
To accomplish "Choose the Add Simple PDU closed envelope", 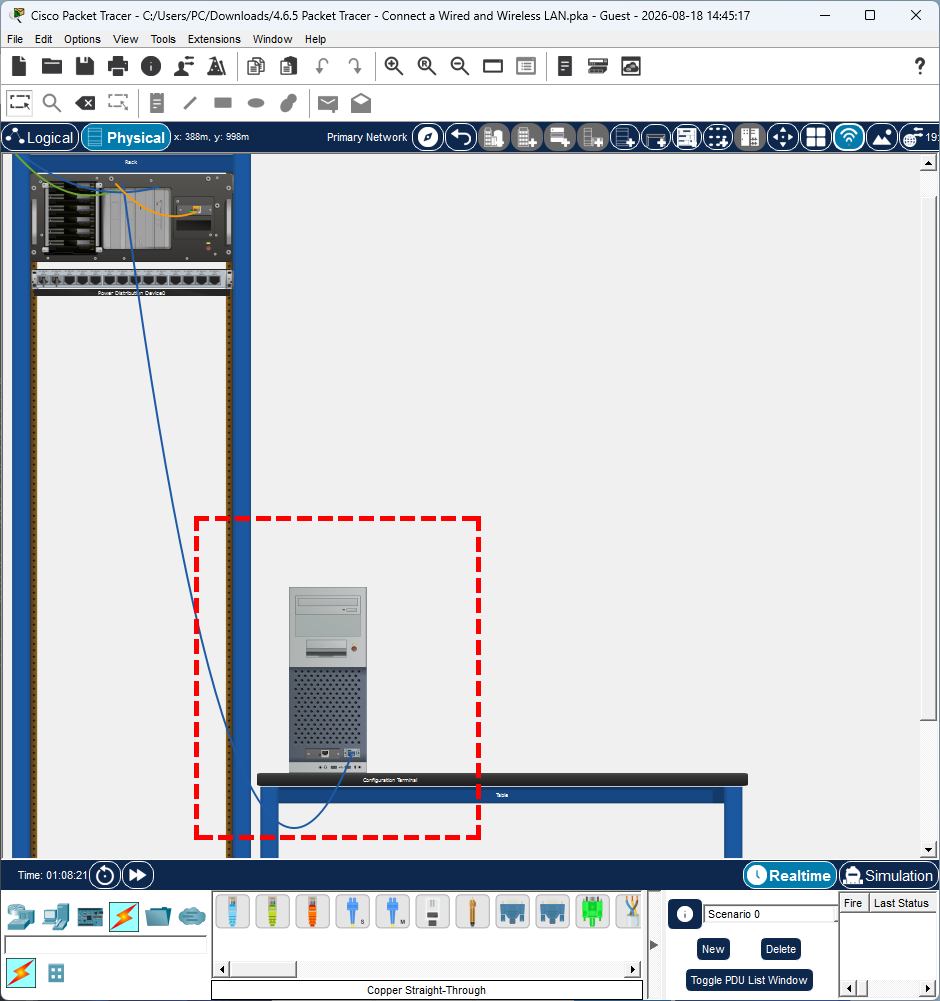I will (328, 103).
